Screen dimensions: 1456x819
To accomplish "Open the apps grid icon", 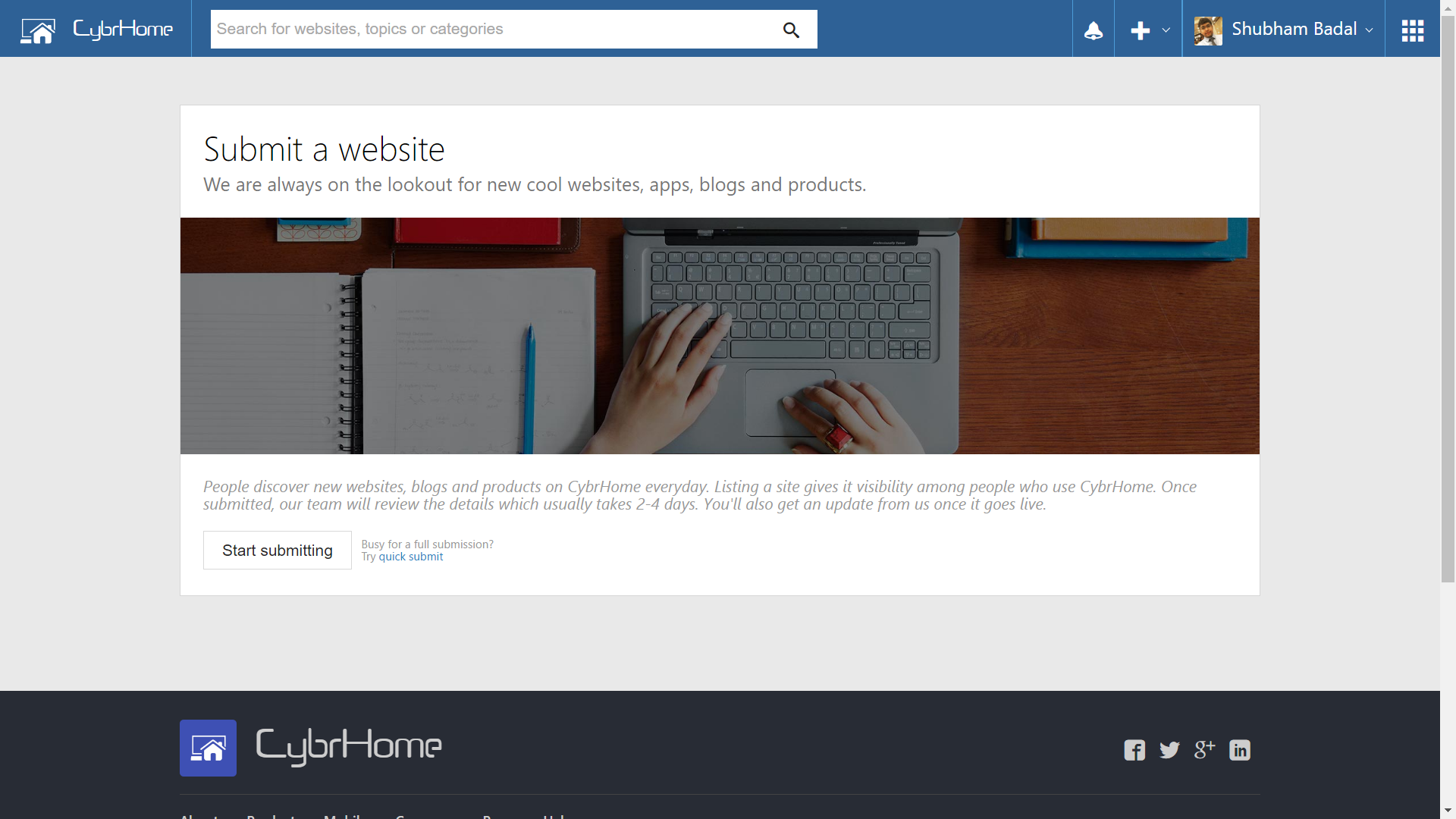I will 1412,30.
